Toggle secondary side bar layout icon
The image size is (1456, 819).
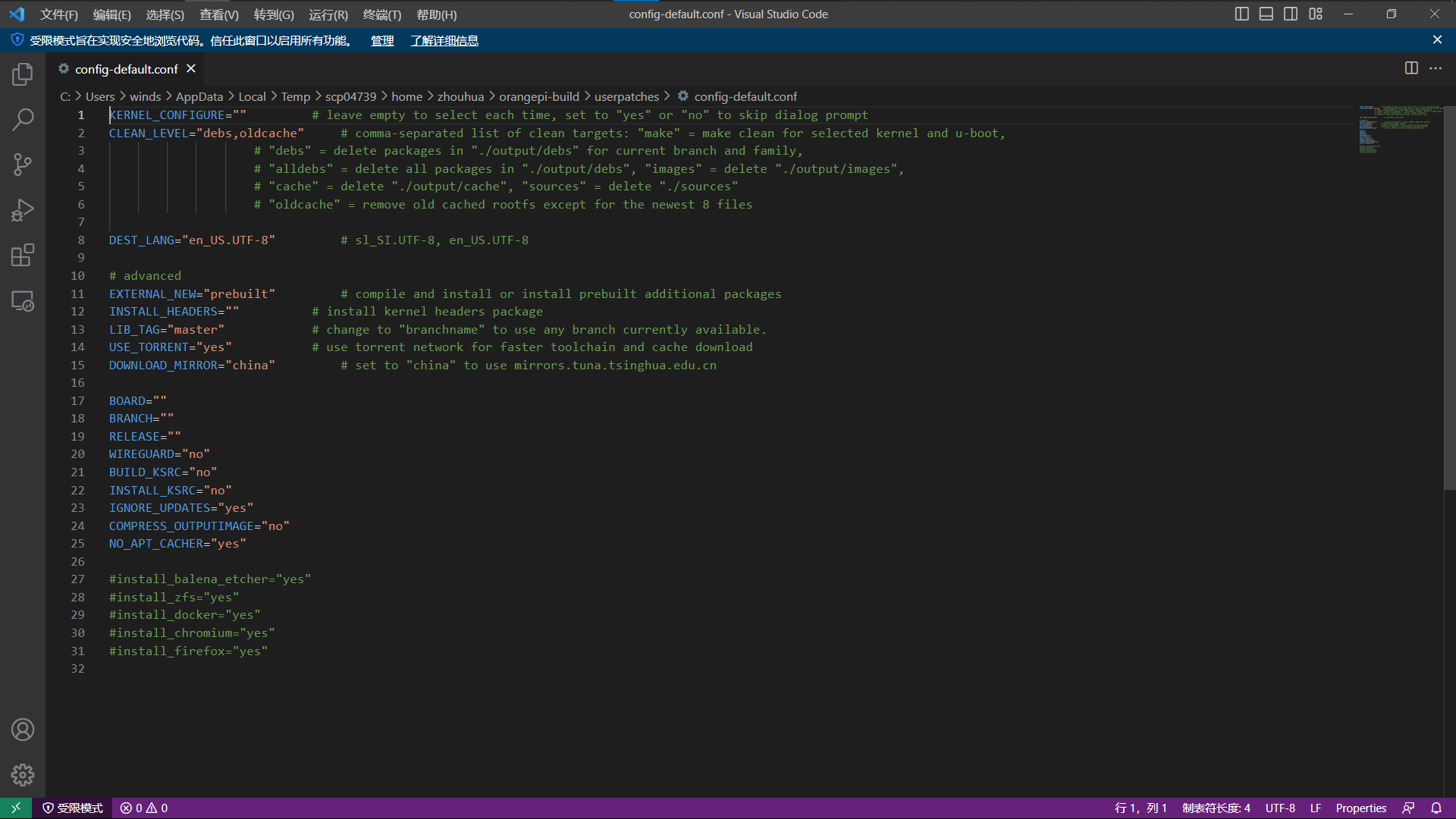pos(1291,14)
